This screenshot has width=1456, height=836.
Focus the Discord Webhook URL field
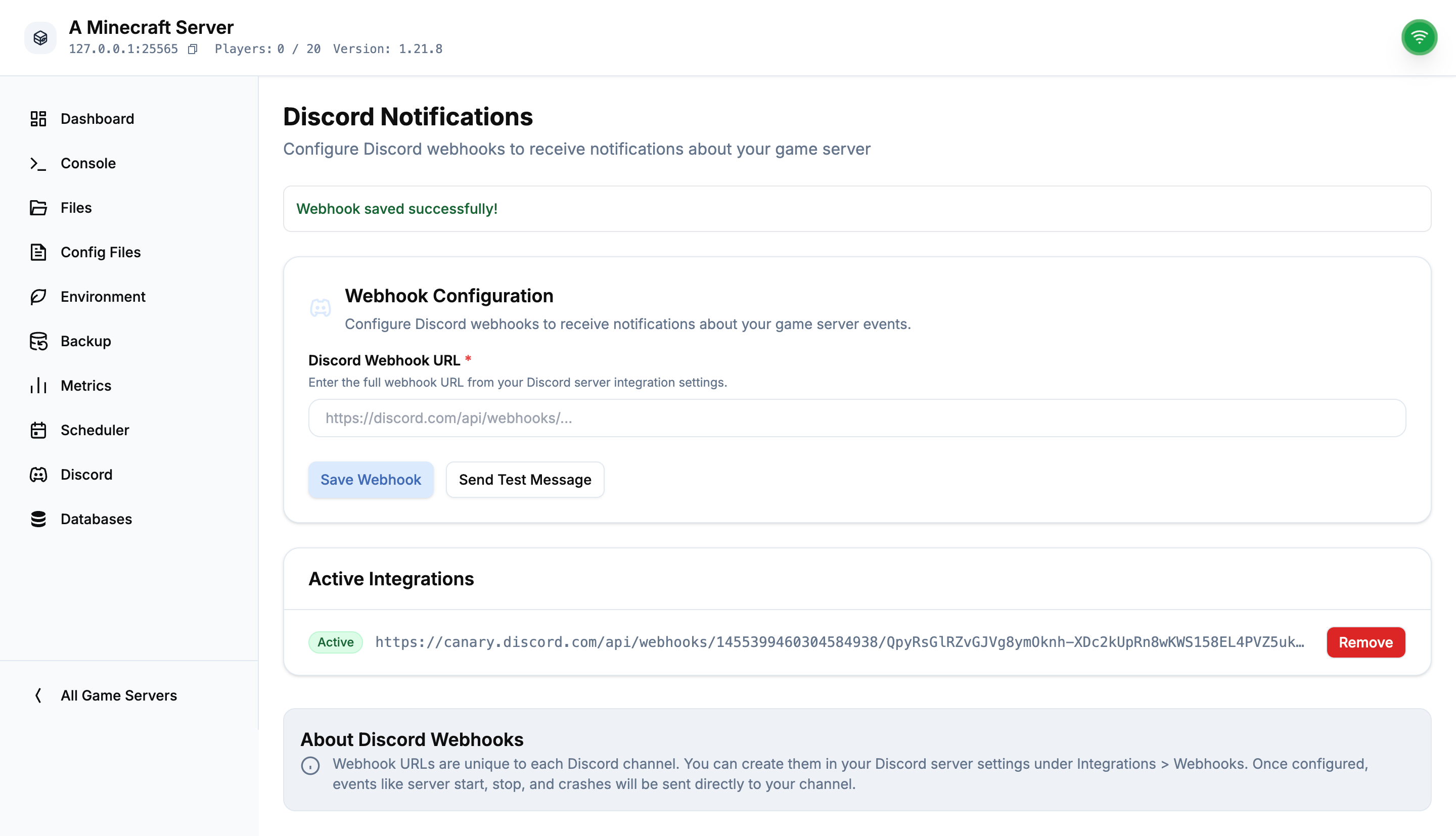pos(856,418)
